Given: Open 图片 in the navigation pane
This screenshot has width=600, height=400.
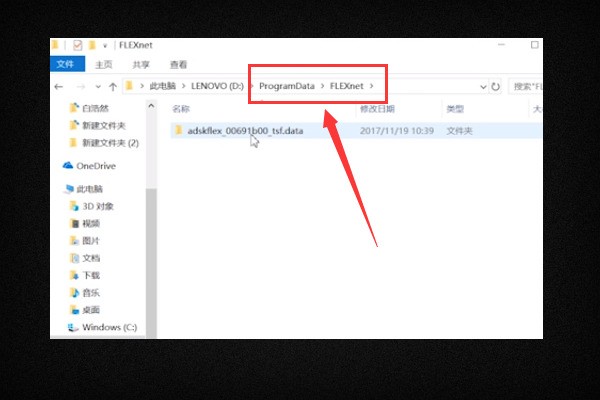Looking at the screenshot, I should (x=91, y=241).
